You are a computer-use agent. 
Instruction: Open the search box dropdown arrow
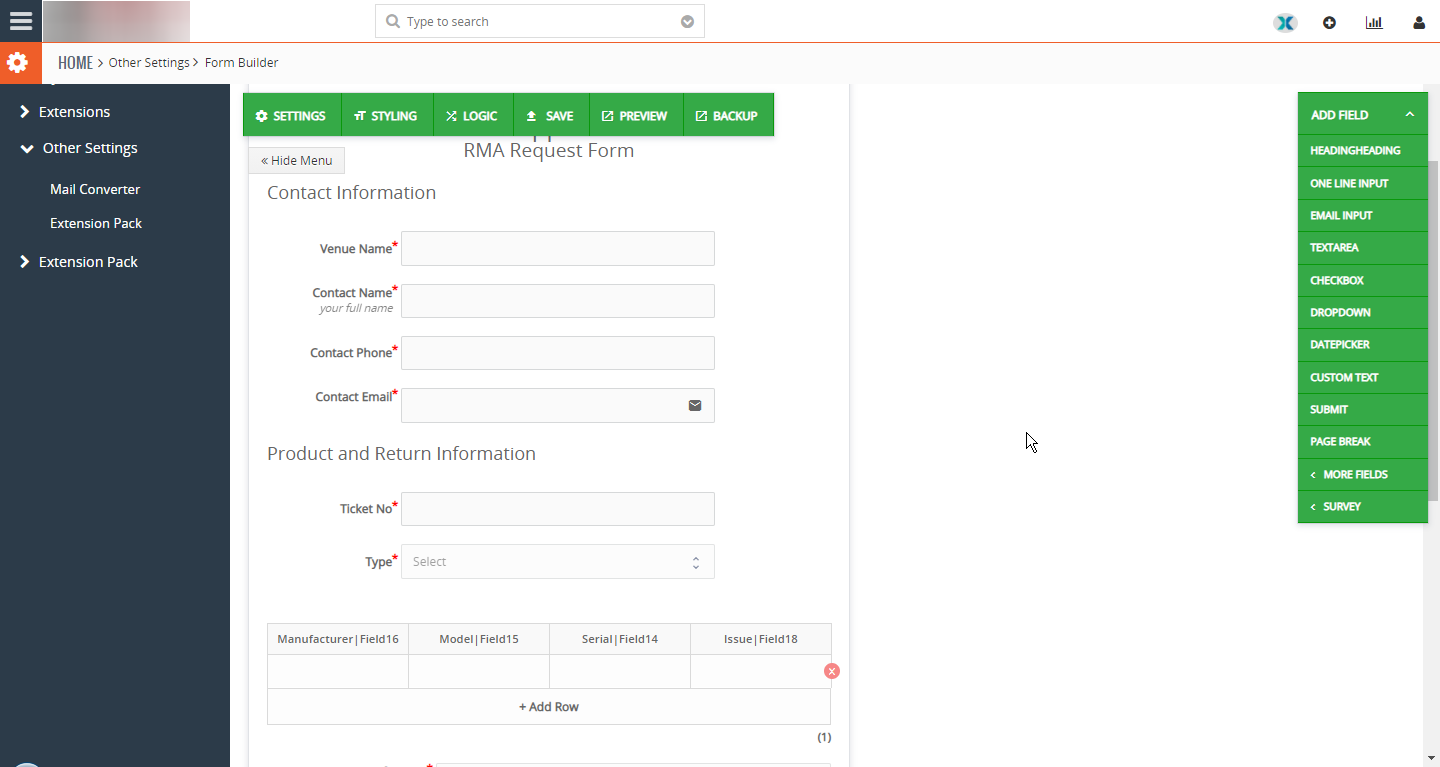click(x=687, y=21)
